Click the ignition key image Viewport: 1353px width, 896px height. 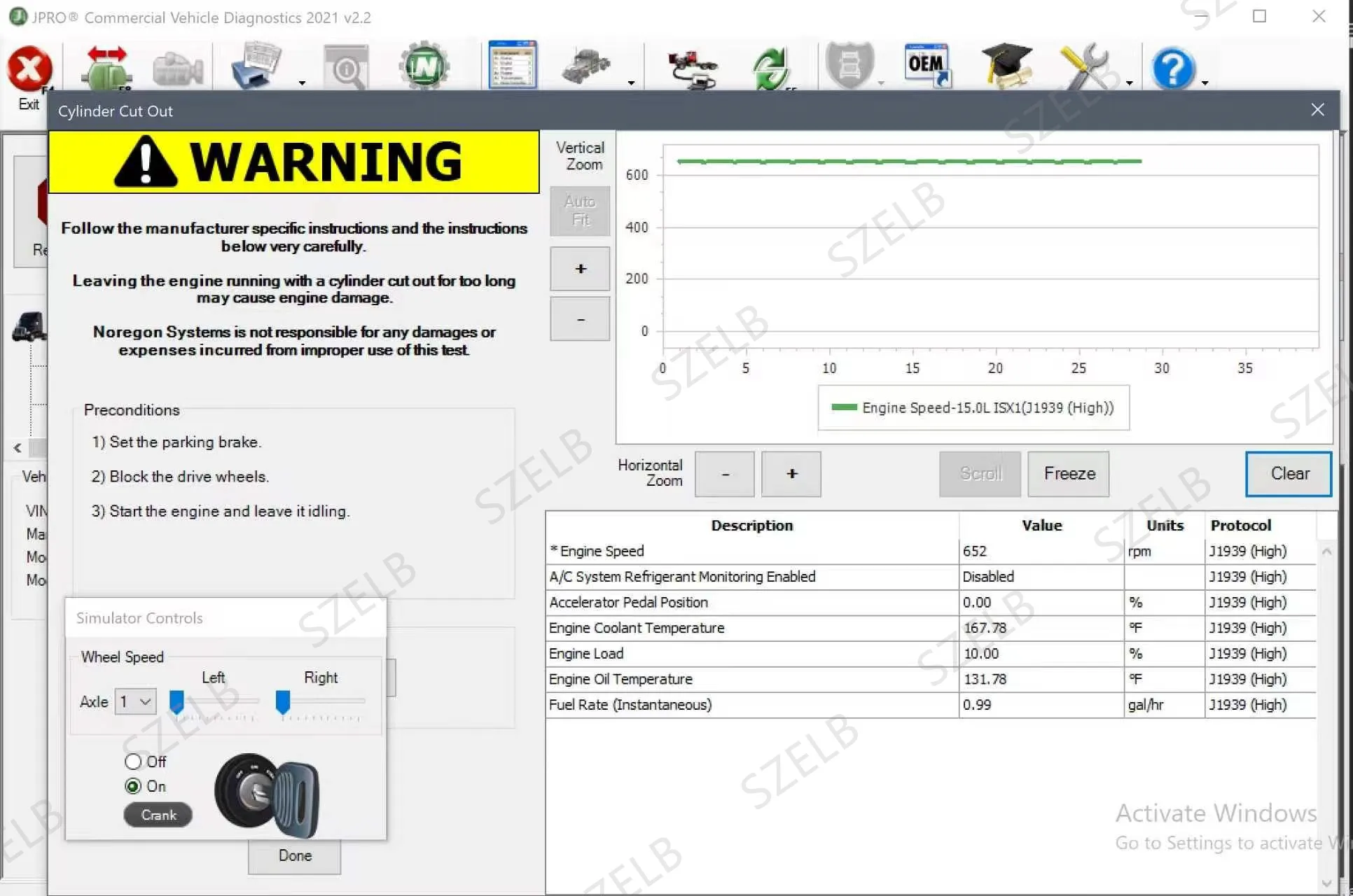point(267,796)
